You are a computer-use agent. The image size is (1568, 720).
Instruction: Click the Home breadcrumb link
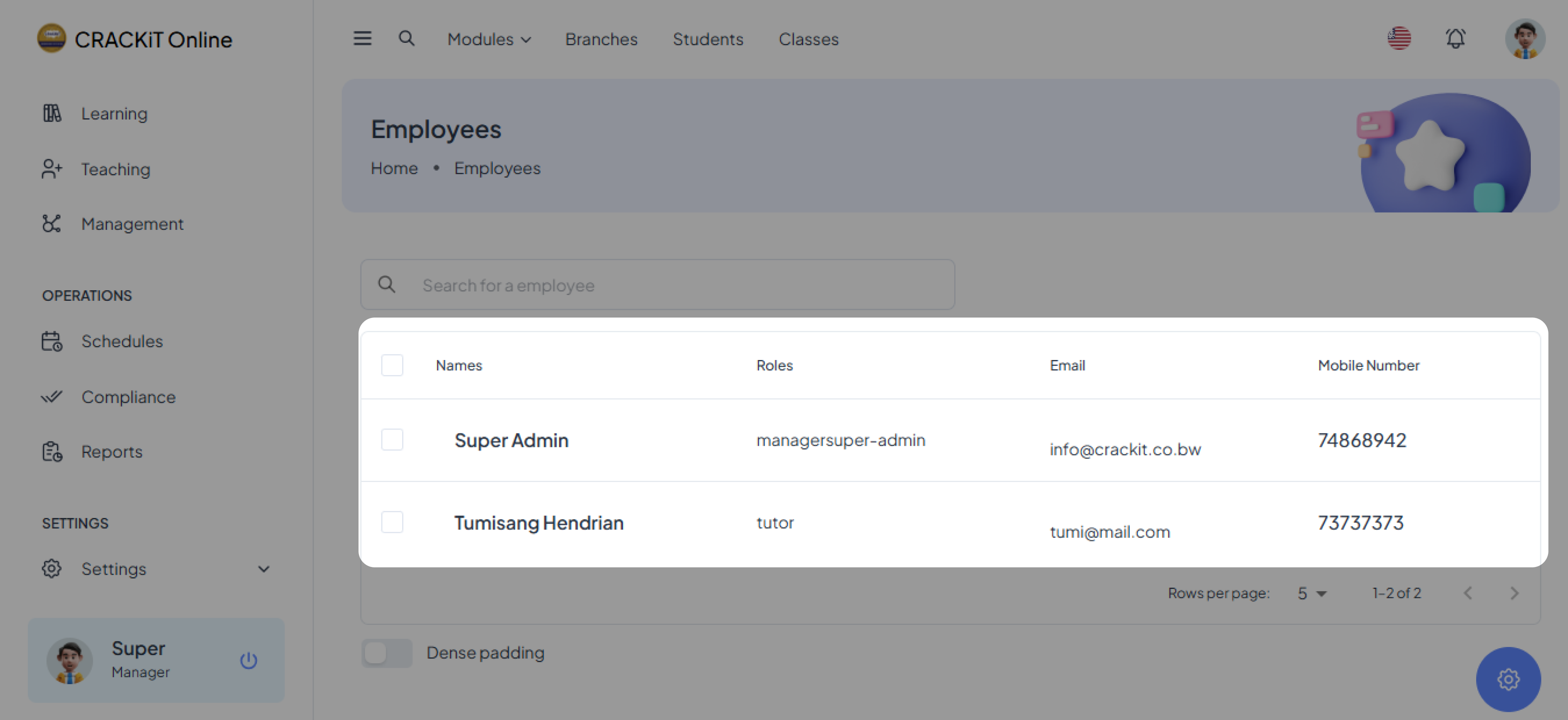pyautogui.click(x=394, y=169)
